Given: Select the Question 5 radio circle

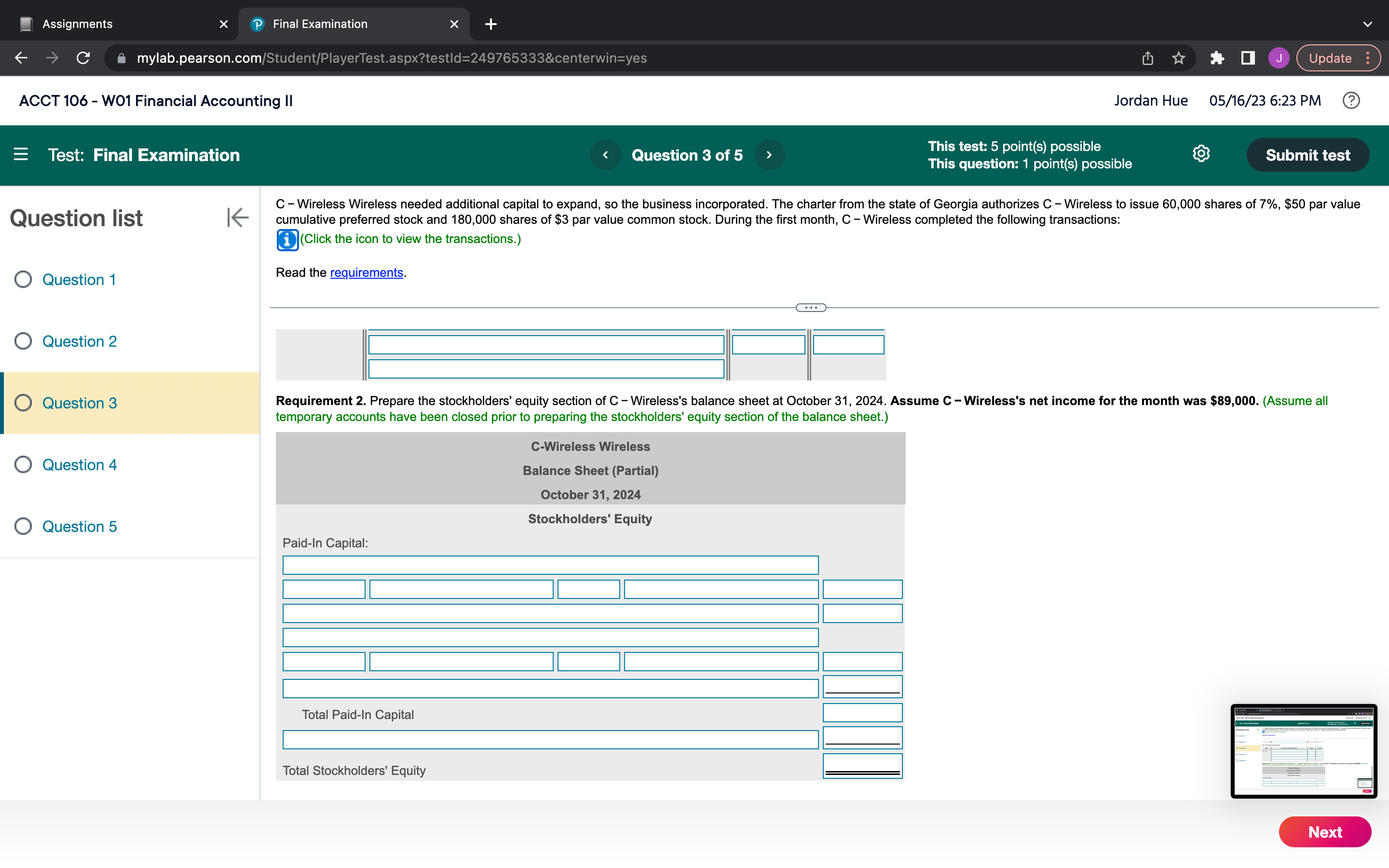Looking at the screenshot, I should click(23, 527).
